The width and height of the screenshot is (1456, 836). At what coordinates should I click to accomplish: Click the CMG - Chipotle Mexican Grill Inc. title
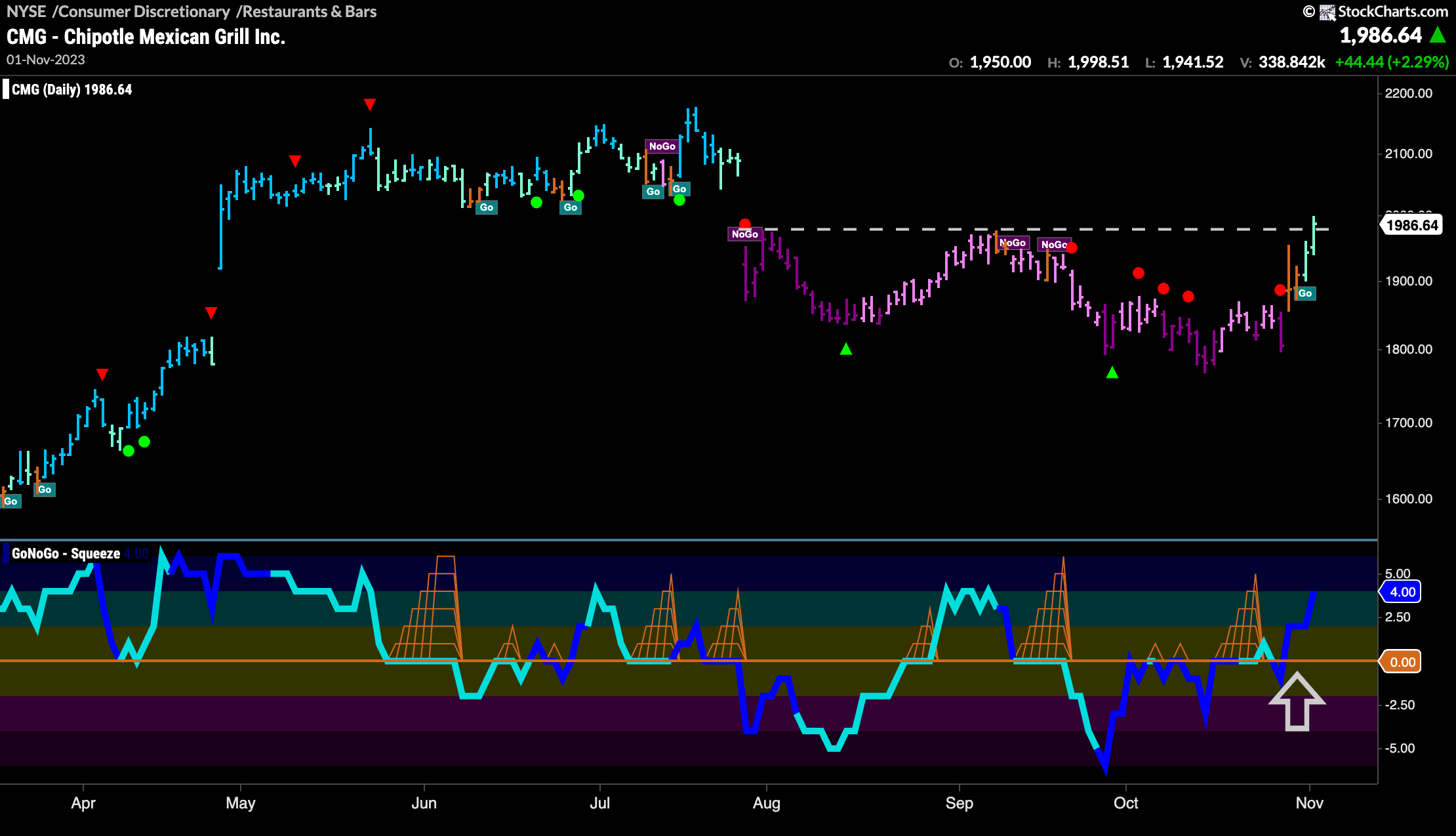[x=146, y=37]
